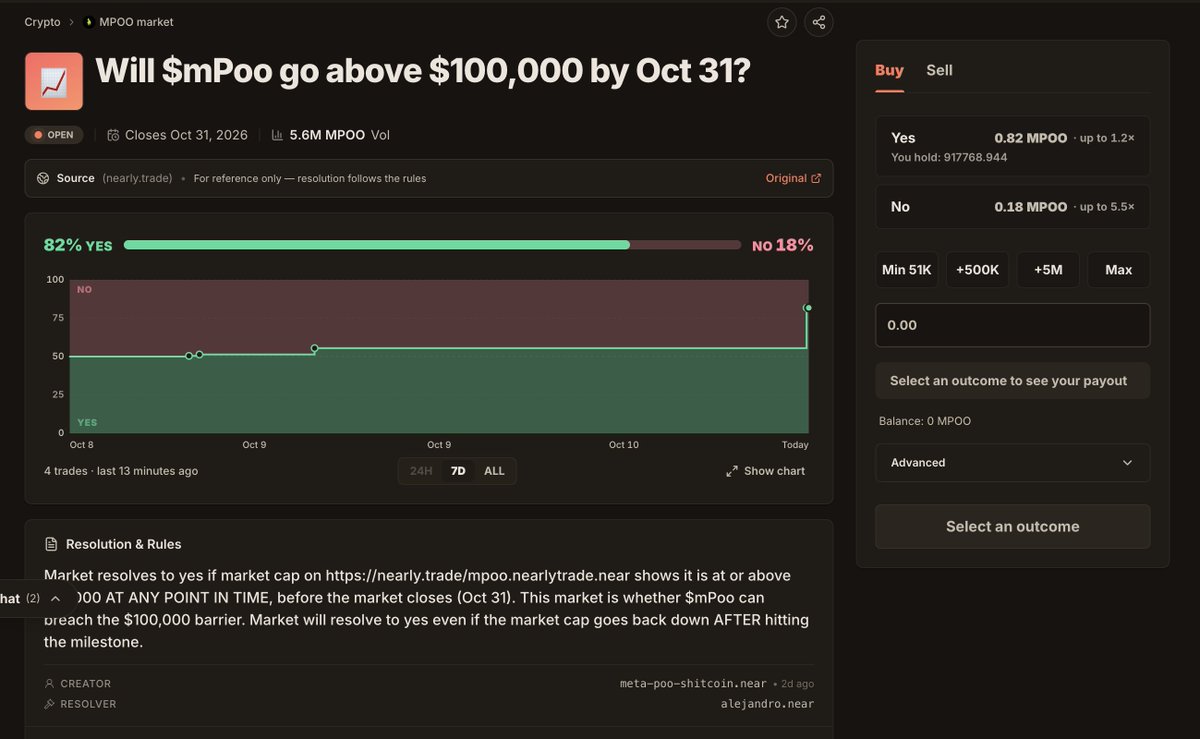Click the CREATOR person icon
Screen dimensions: 1200x739
(x=49, y=684)
